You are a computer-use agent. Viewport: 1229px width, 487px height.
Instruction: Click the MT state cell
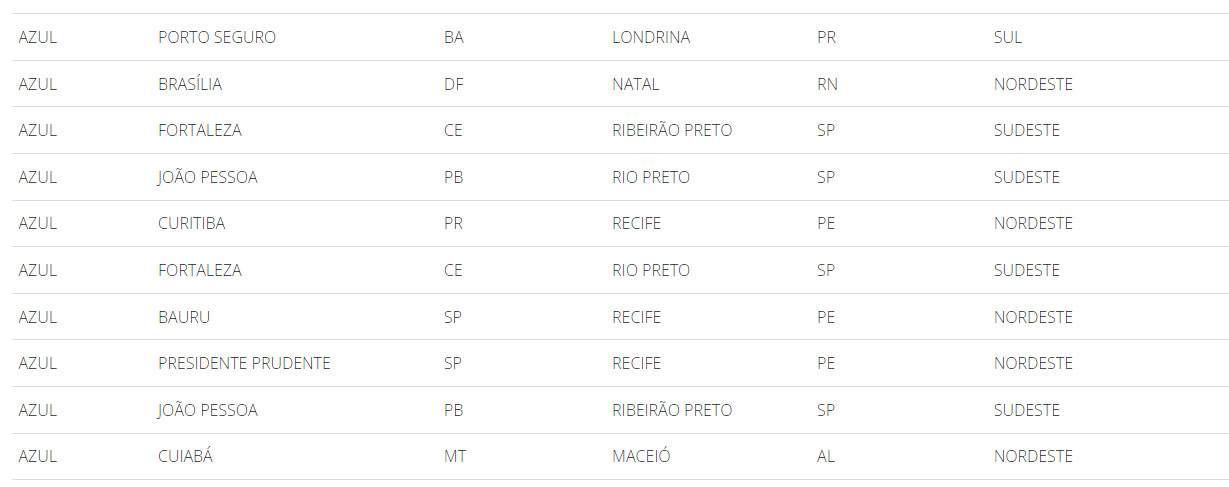455,456
